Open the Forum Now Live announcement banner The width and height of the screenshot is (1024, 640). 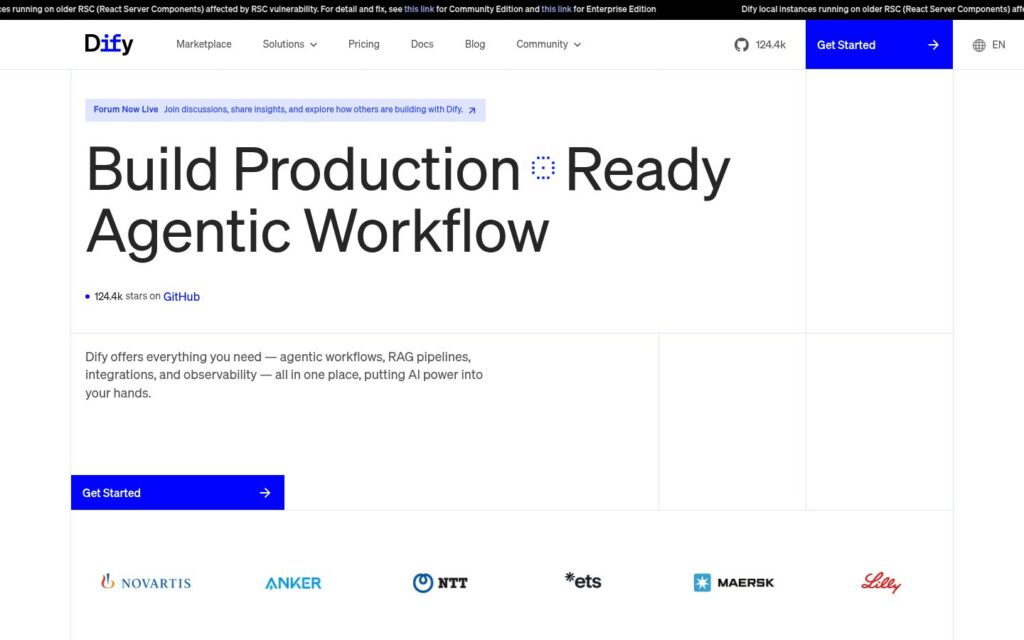click(x=285, y=110)
